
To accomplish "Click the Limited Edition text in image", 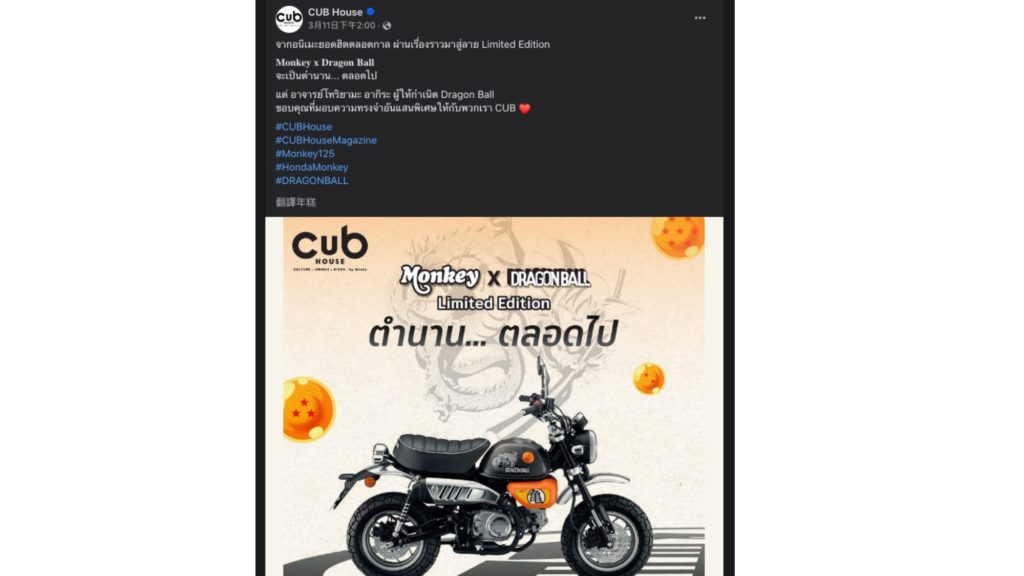I will pos(494,304).
